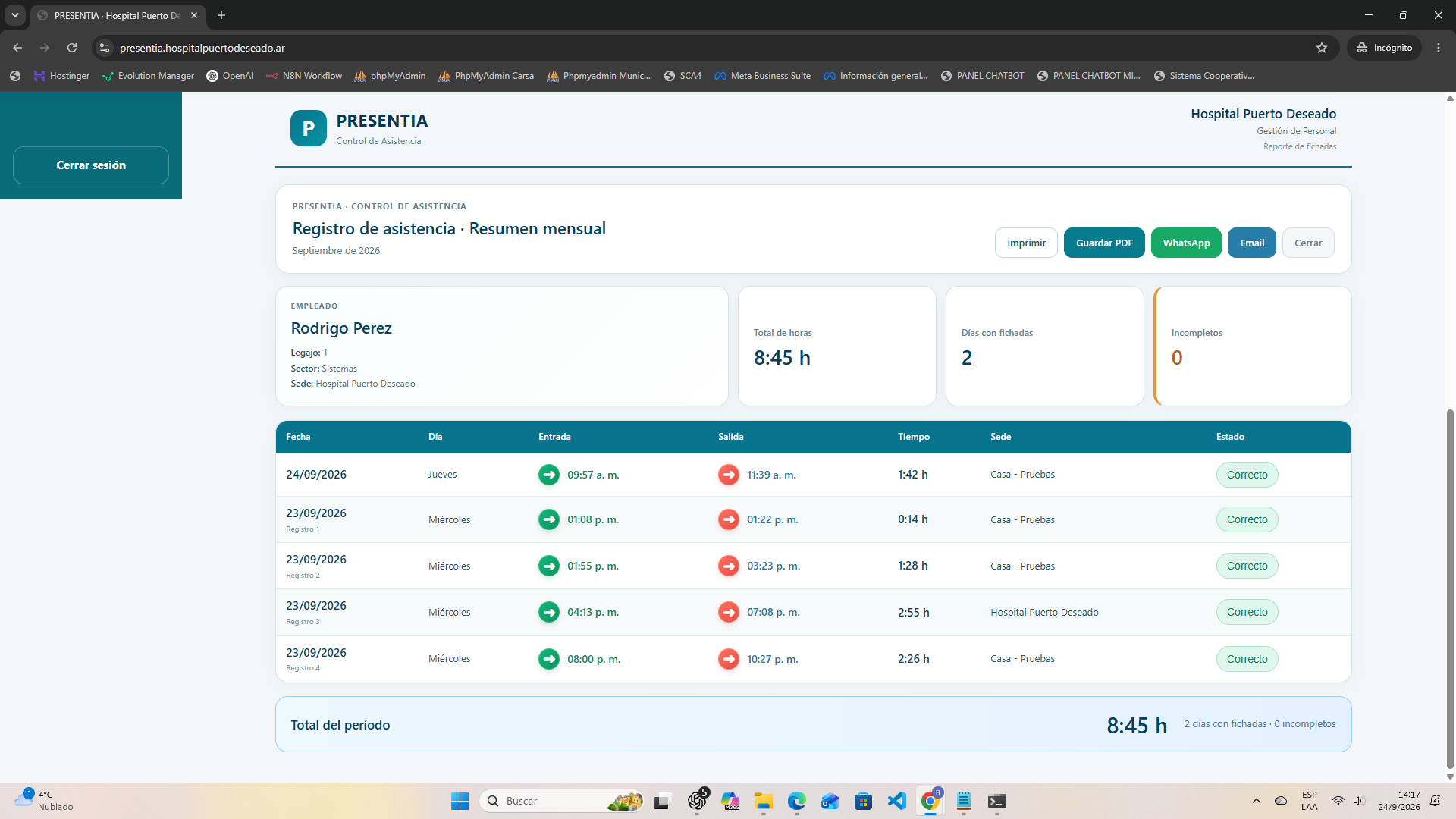Click entrada arrow icon beside 01:55 p. m.
Viewport: 1456px width, 819px height.
[x=548, y=566]
